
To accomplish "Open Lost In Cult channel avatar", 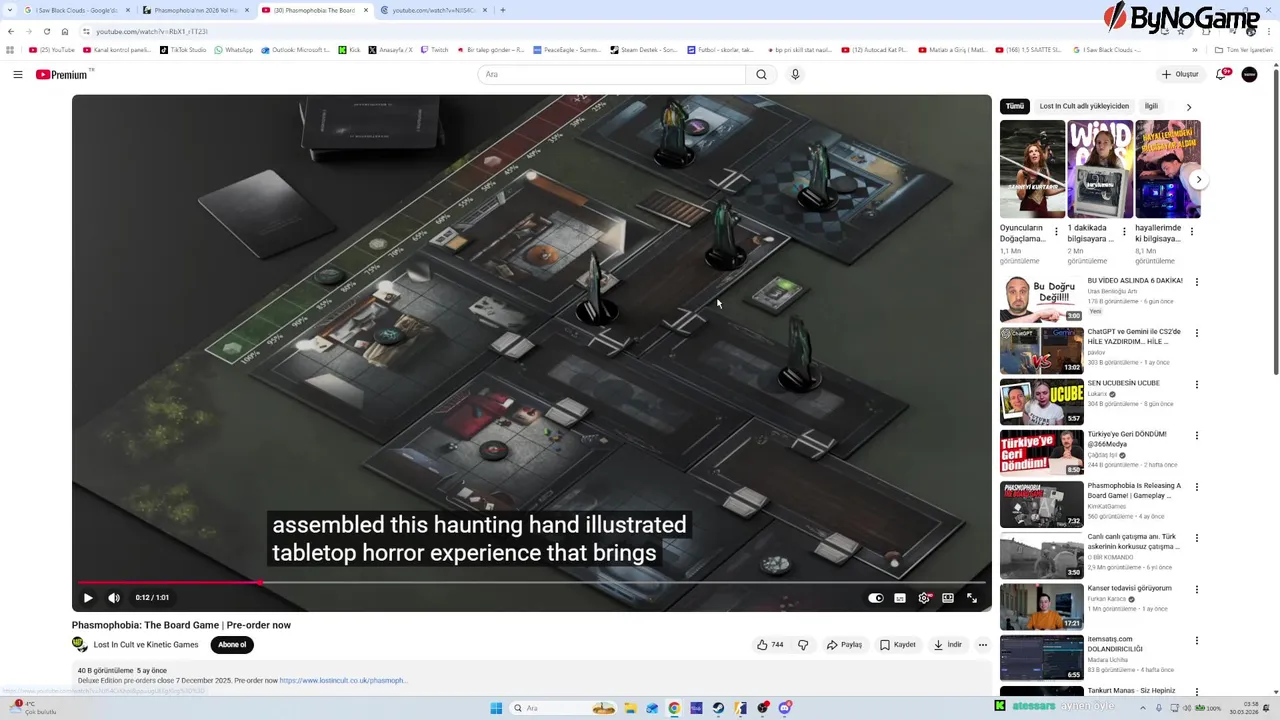I will pyautogui.click(x=80, y=645).
